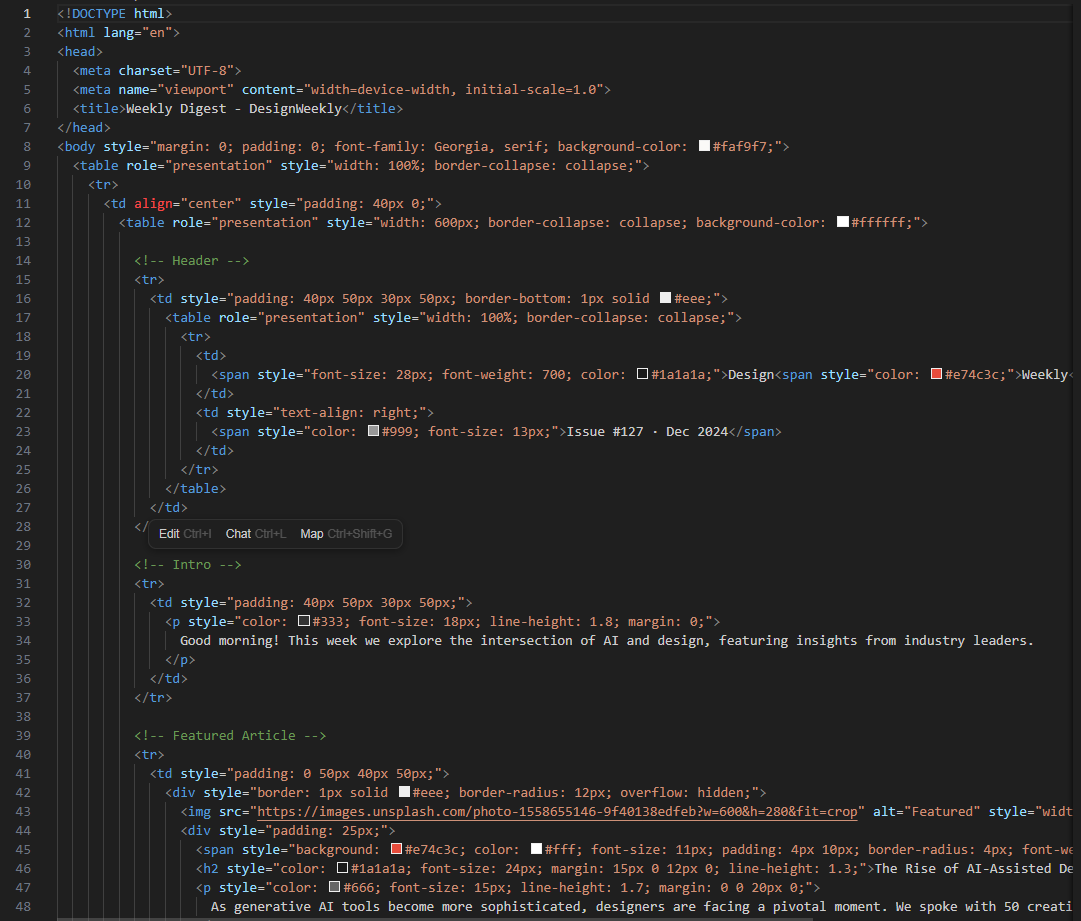Image resolution: width=1081 pixels, height=921 pixels.
Task: Click the gray #999 color swatch
Action: tap(373, 431)
